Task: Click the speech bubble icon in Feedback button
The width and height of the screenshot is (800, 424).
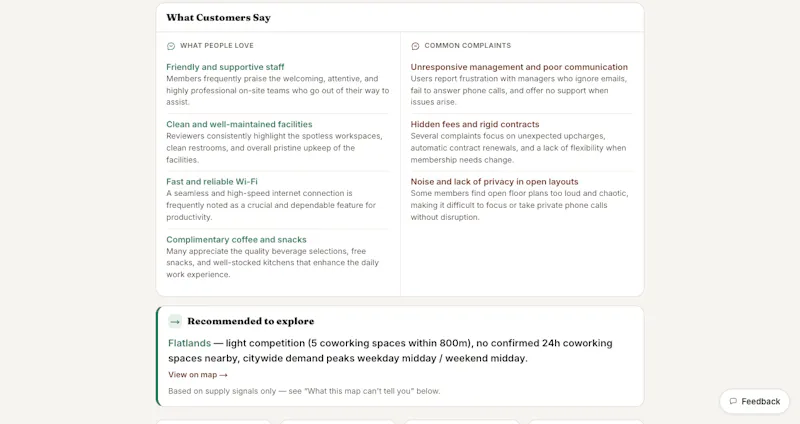Action: 733,401
